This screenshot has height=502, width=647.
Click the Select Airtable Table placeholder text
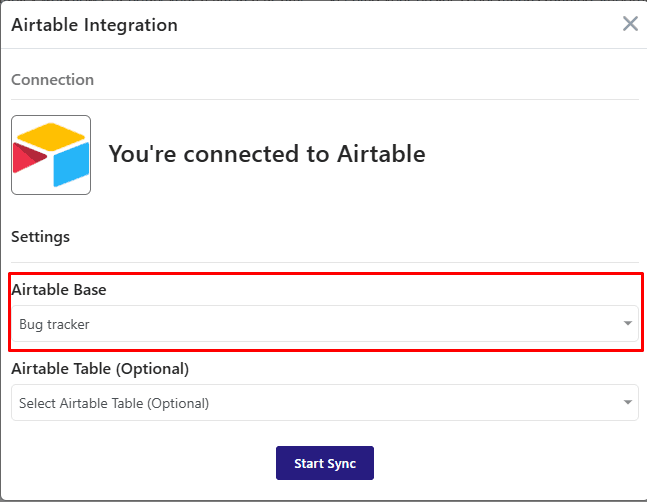[114, 403]
